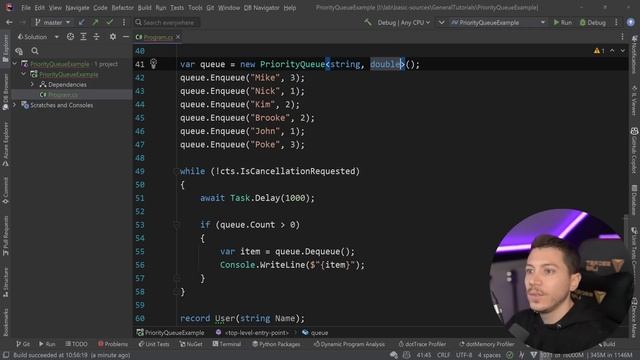Open the Terminal tool window

pyautogui.click(x=227, y=344)
